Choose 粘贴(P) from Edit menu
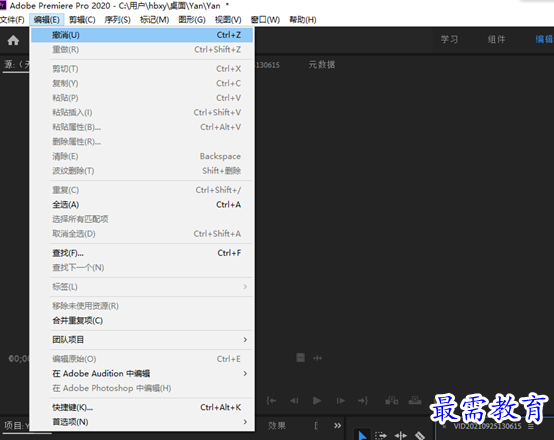The width and height of the screenshot is (554, 440). click(x=142, y=98)
